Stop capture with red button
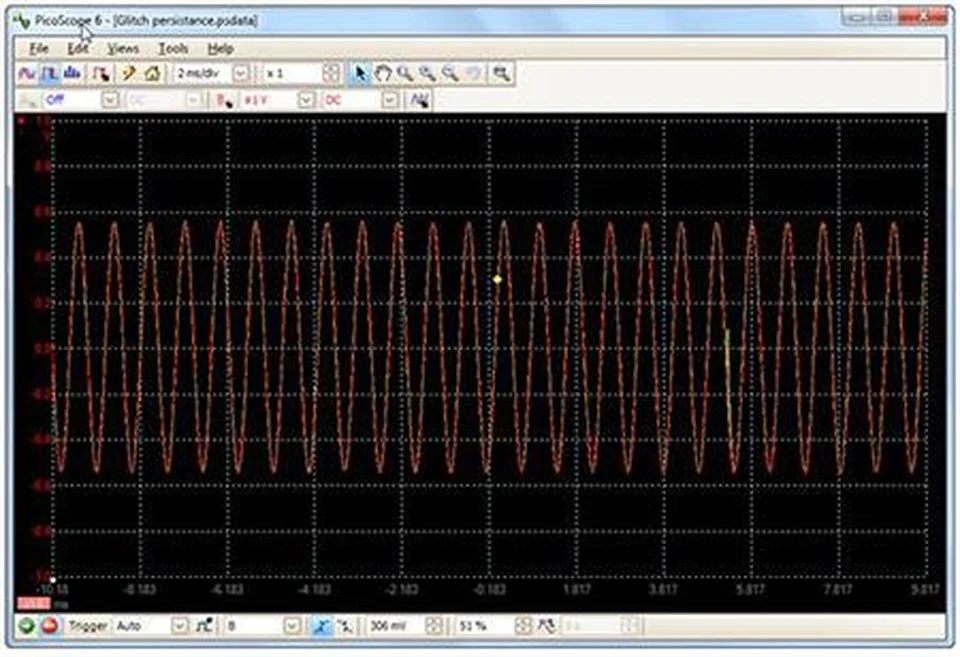The image size is (960, 657). (x=49, y=626)
